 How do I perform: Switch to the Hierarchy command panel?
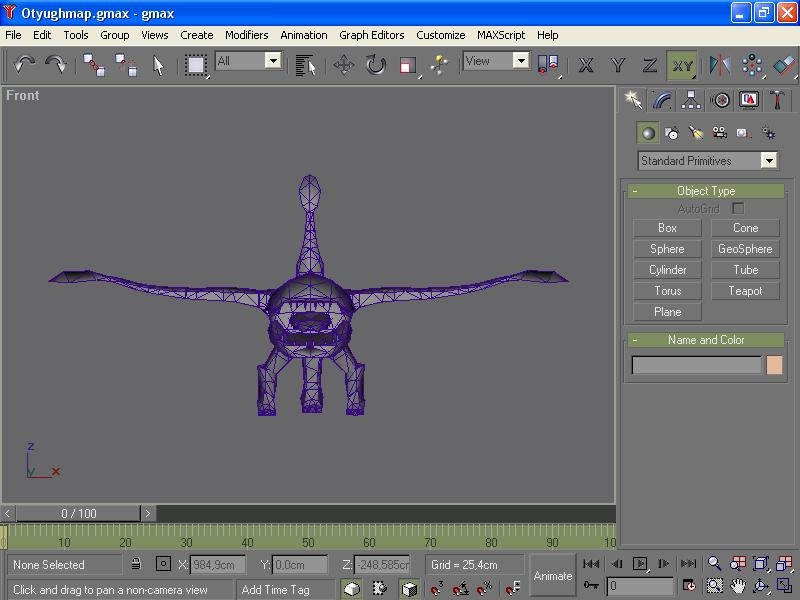pos(691,100)
